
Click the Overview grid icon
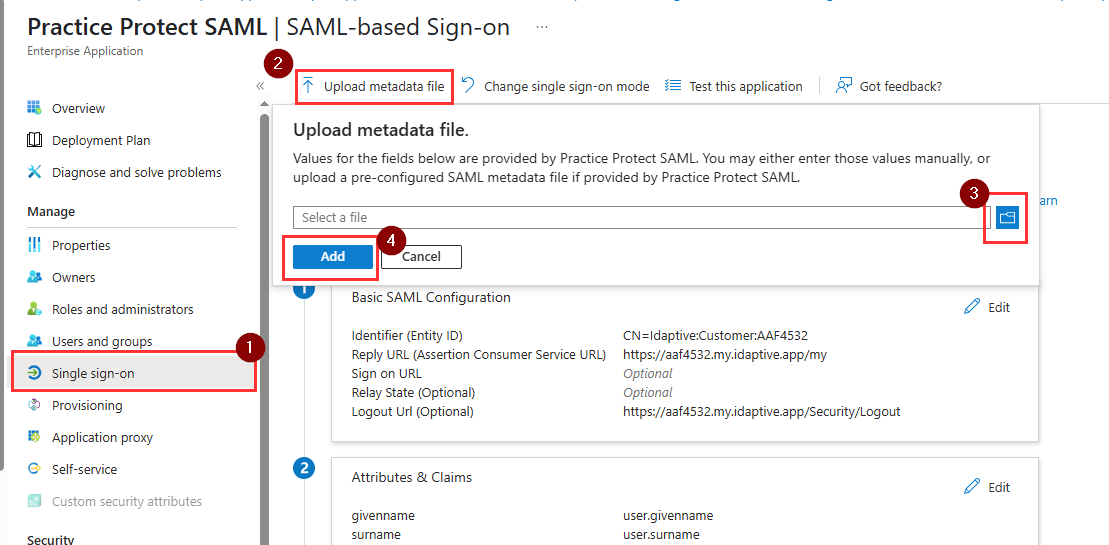(34, 107)
